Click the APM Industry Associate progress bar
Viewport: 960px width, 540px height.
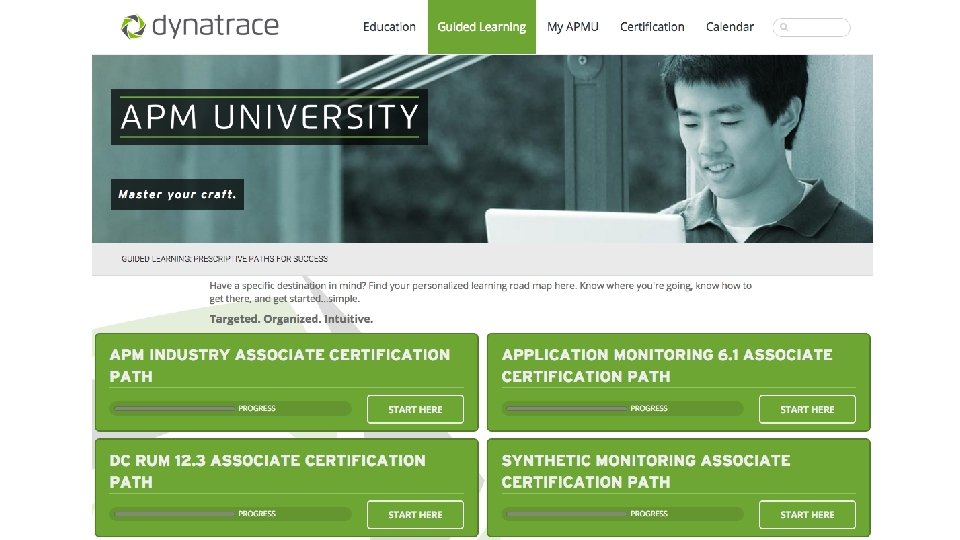(231, 408)
